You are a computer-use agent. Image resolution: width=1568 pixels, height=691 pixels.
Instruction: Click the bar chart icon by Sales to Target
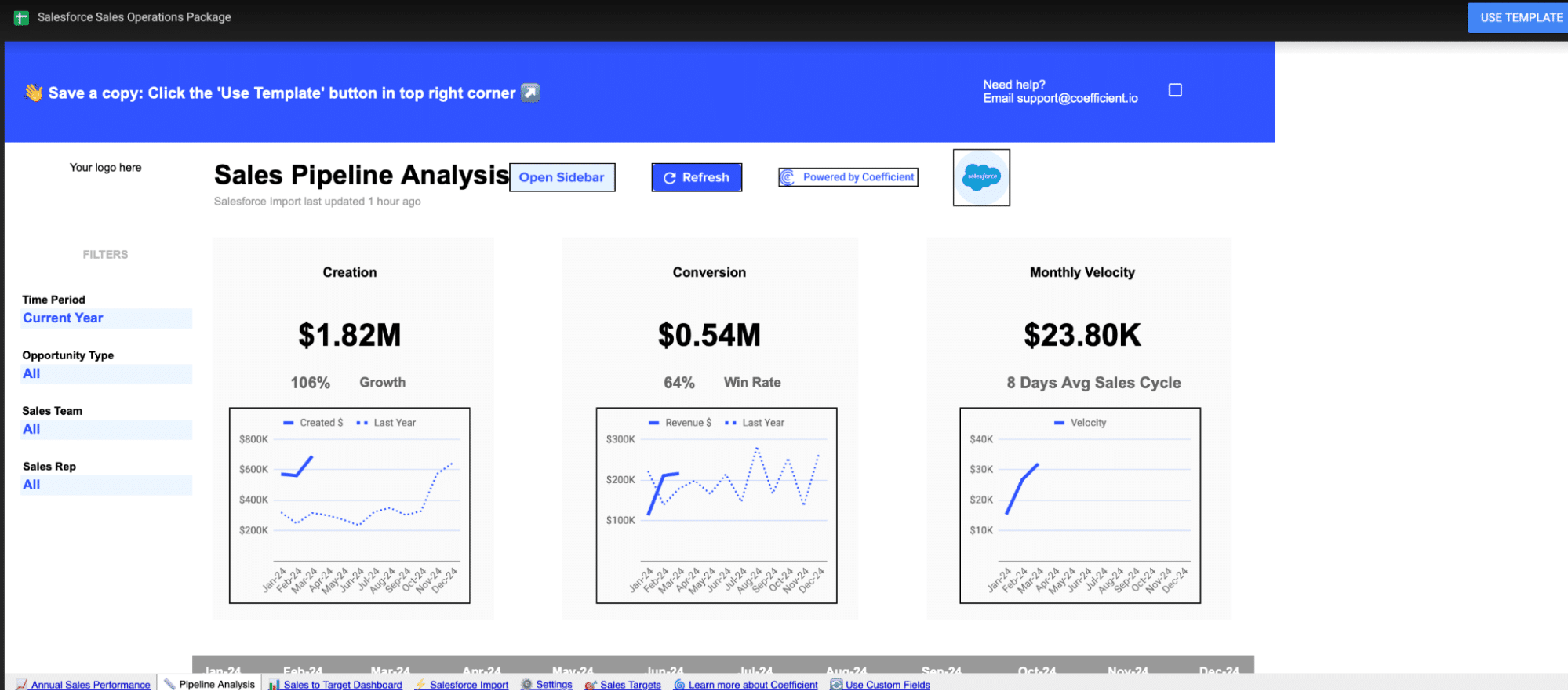(274, 684)
